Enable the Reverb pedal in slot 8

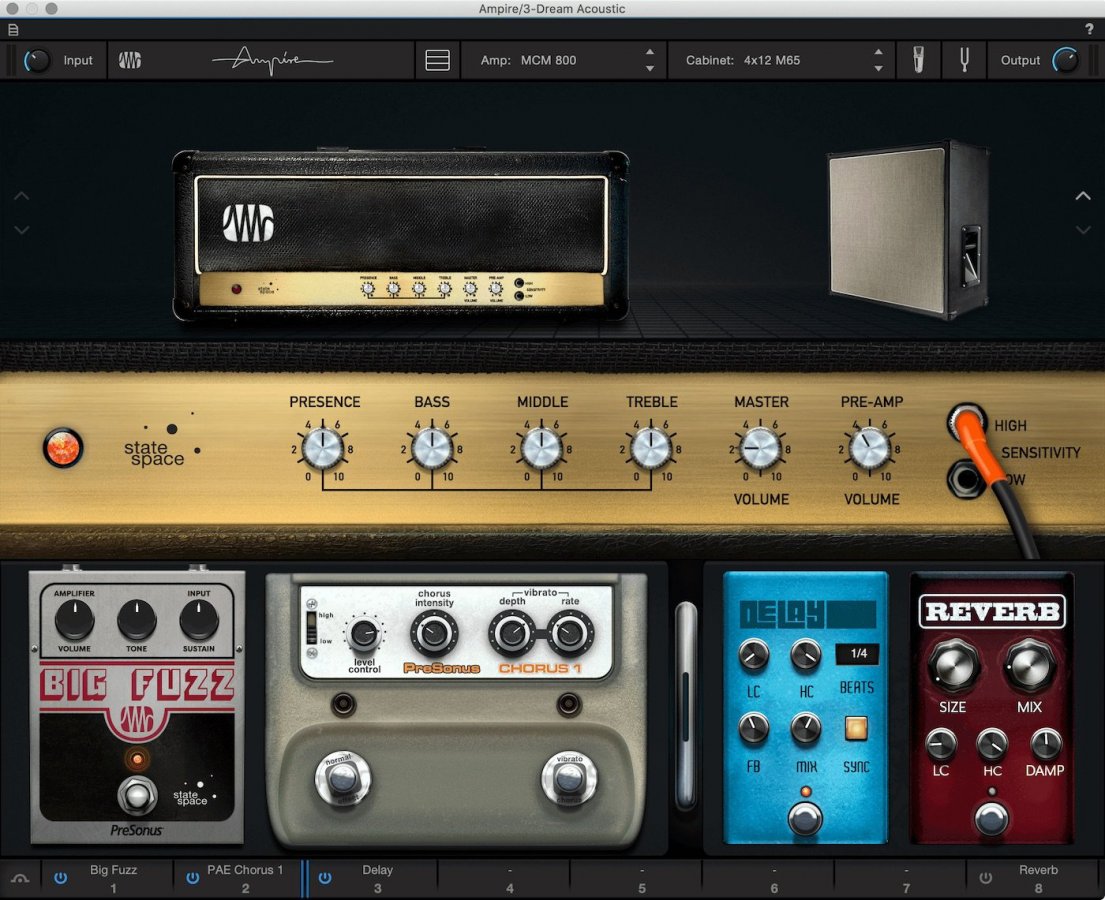pyautogui.click(x=988, y=877)
